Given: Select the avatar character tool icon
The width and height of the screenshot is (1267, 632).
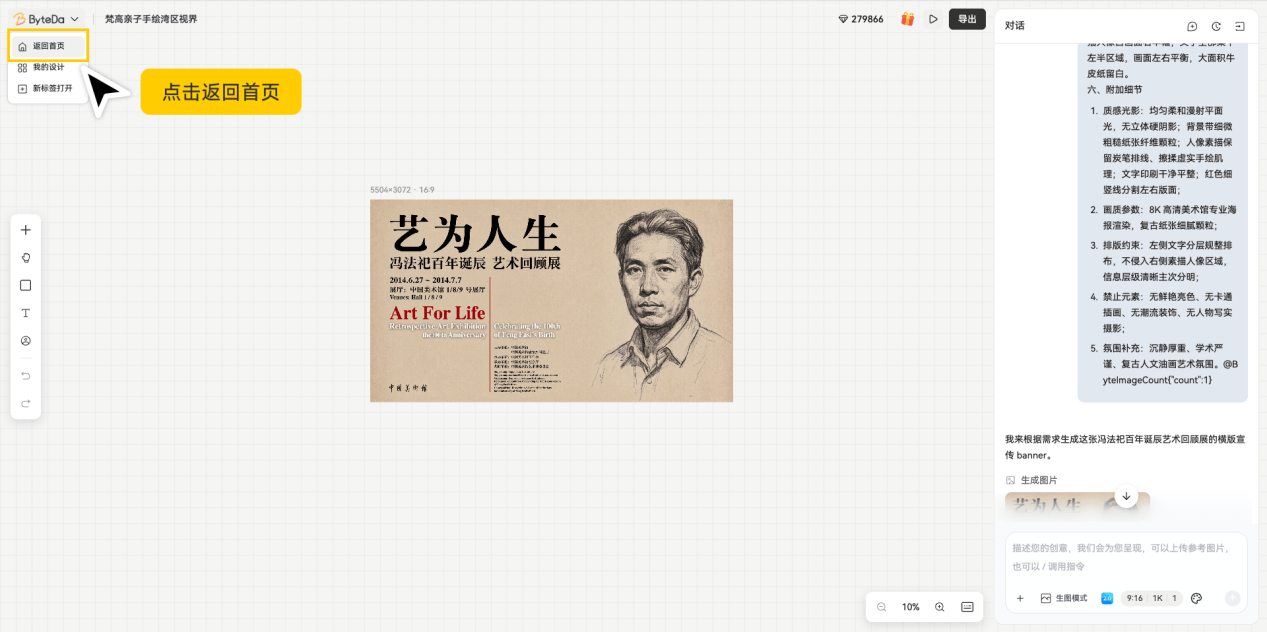Looking at the screenshot, I should tap(26, 341).
